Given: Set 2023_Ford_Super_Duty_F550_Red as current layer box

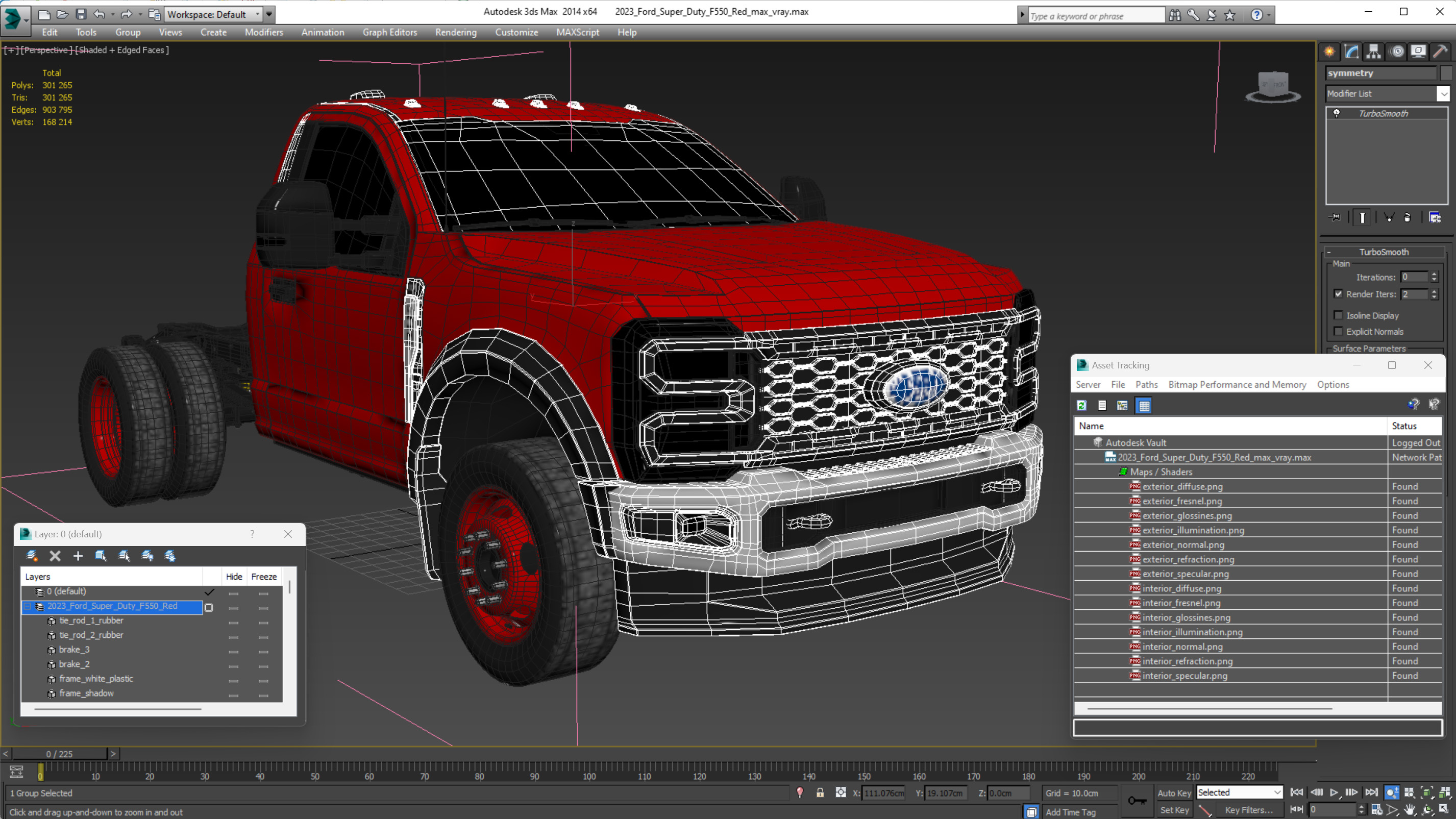Looking at the screenshot, I should point(209,608).
